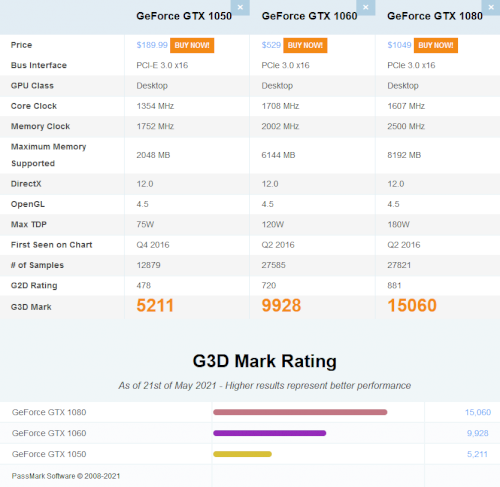
Task: Click the purple GTX 1060 rating bar
Action: pyautogui.click(x=270, y=433)
